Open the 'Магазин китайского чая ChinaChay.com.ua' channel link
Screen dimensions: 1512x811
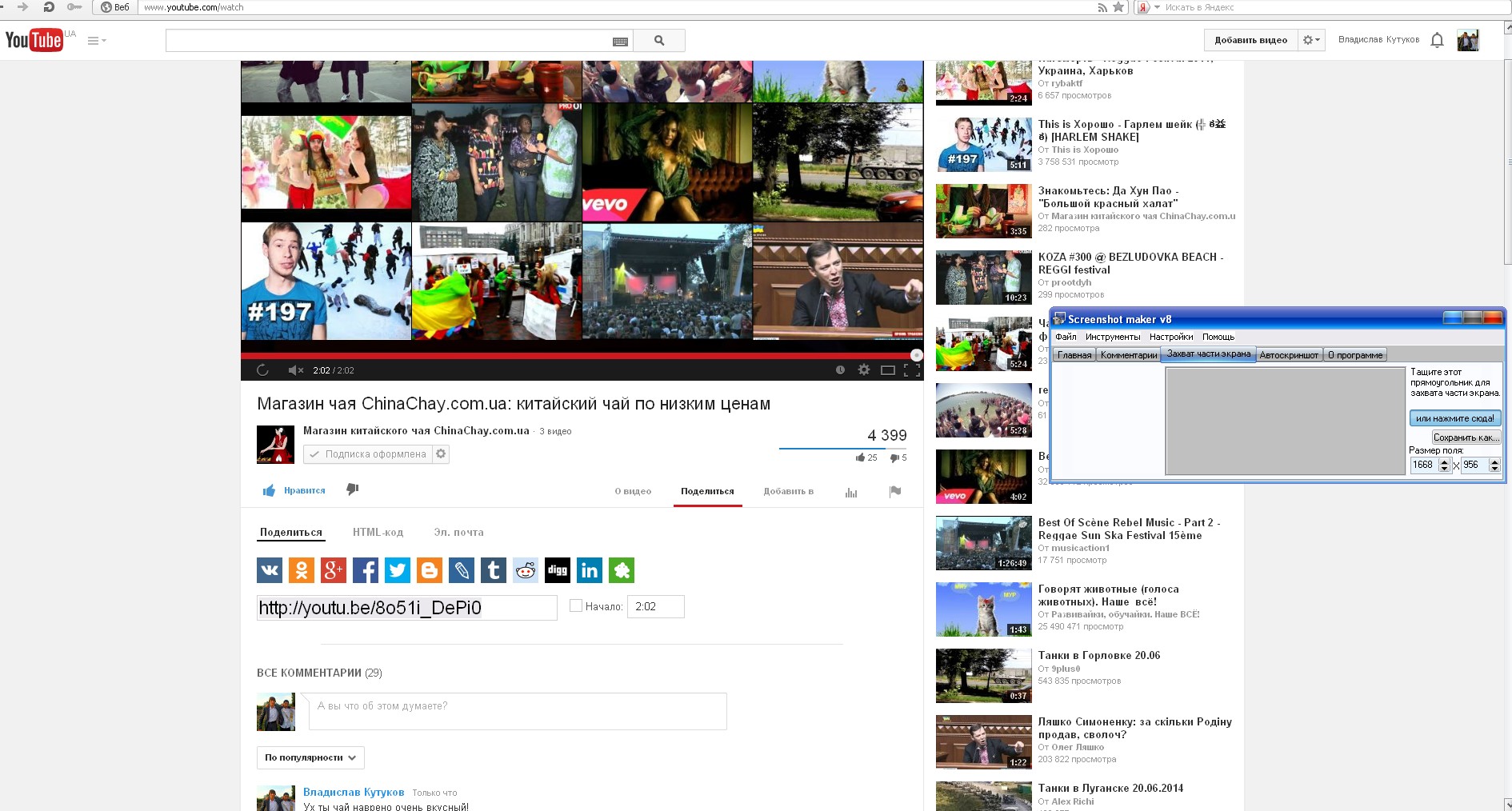point(416,430)
